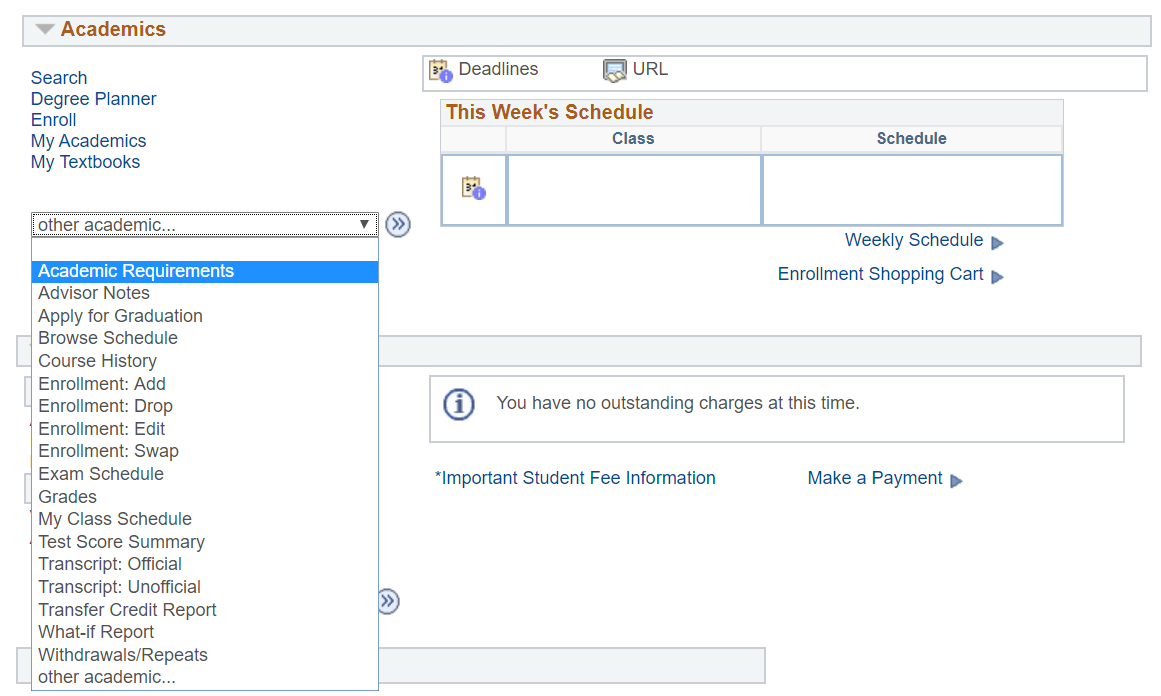Open My Textbooks link
The image size is (1161, 696).
tap(85, 161)
